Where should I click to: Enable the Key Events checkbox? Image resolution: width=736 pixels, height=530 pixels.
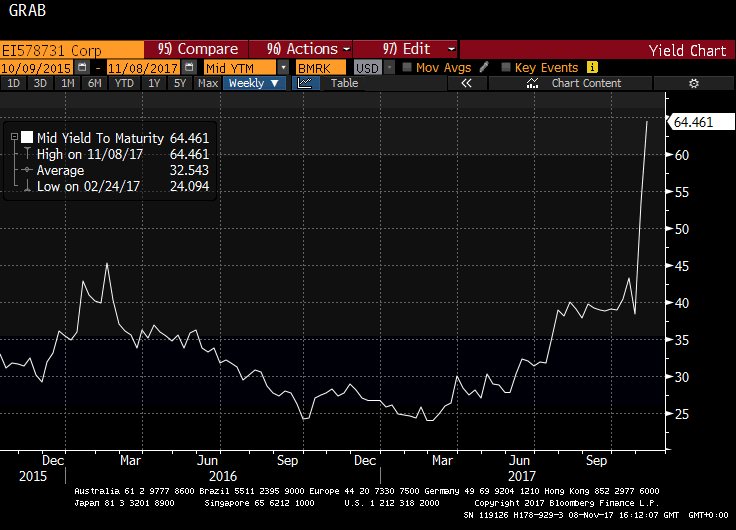506,67
